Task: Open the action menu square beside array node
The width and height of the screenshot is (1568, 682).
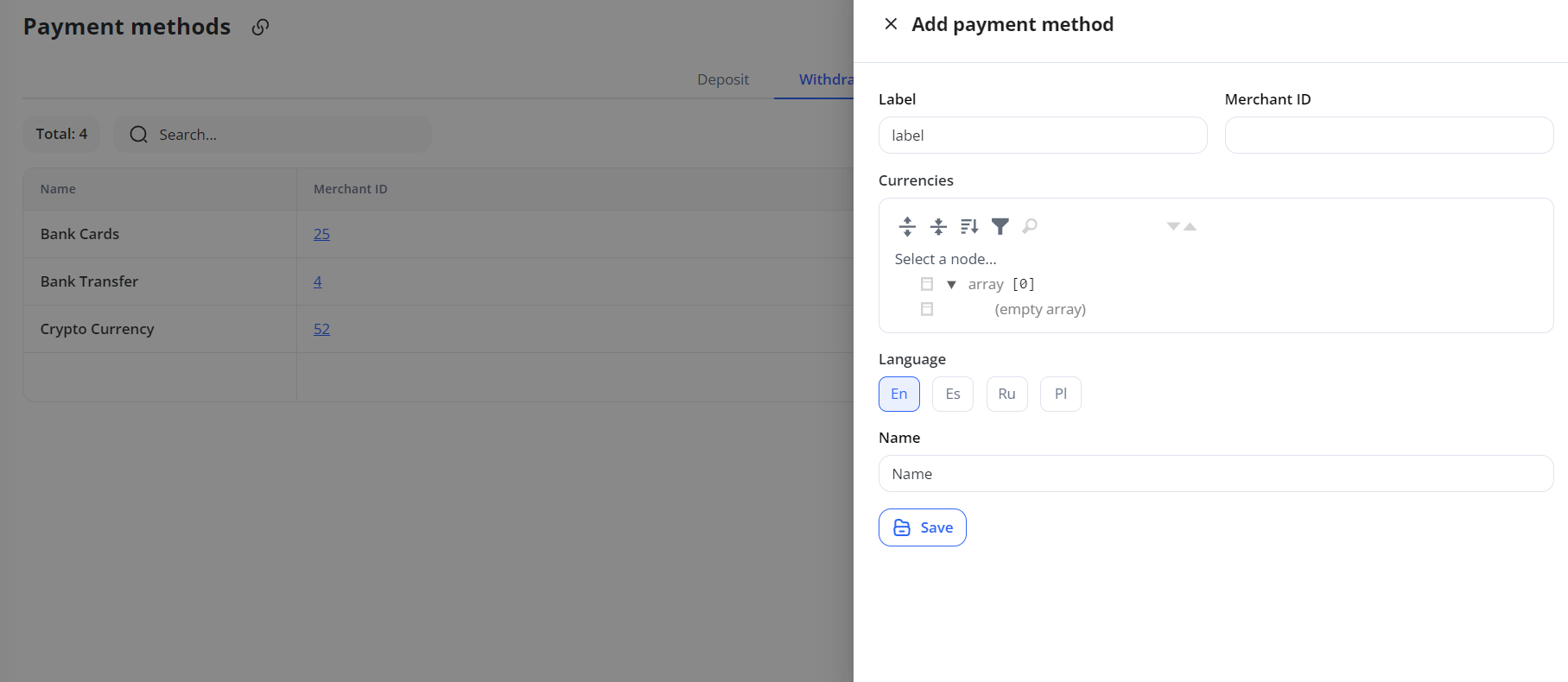Action: [x=927, y=284]
